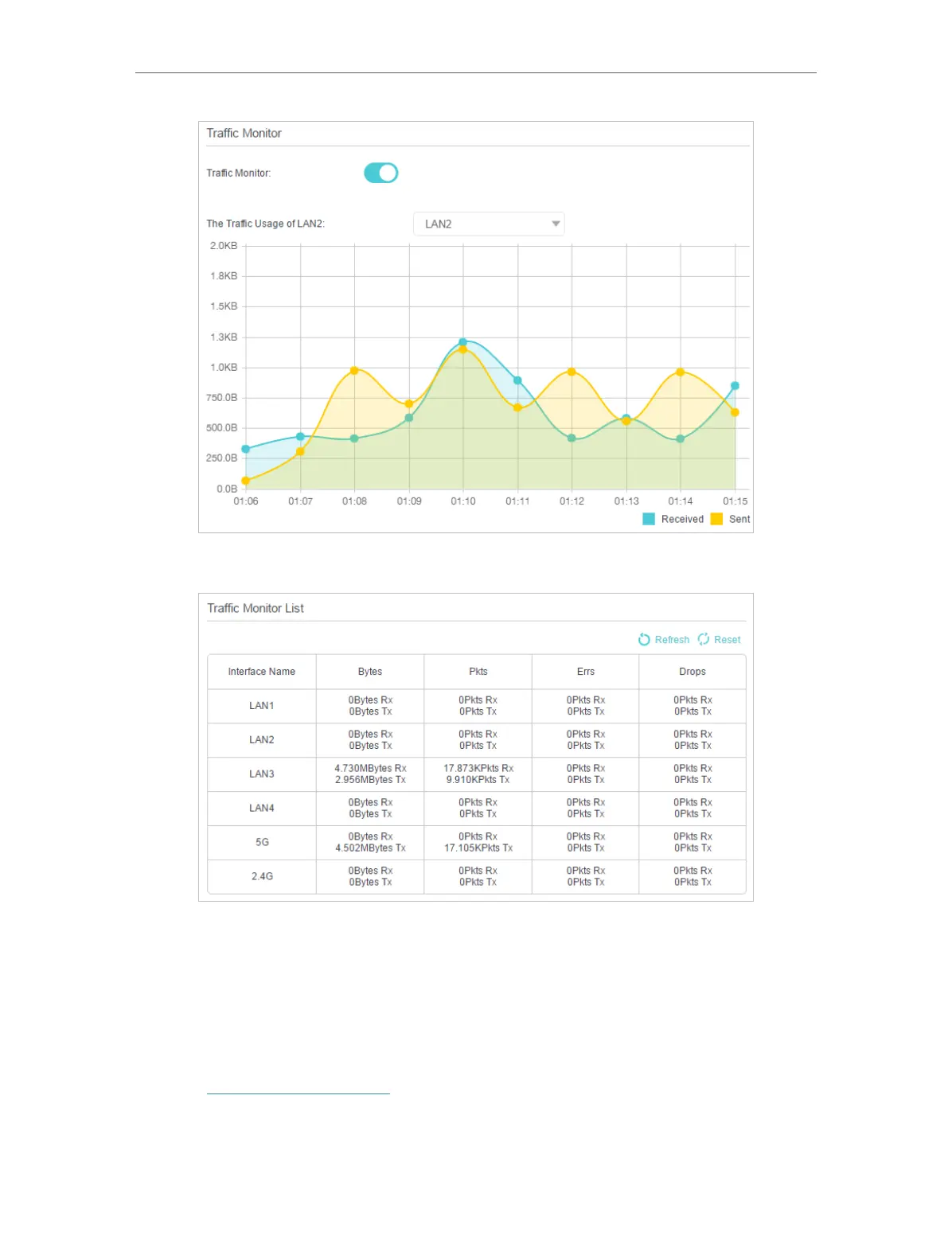The width and height of the screenshot is (952, 1259).
Task: Click the Received teal legend square
Action: pos(649,519)
